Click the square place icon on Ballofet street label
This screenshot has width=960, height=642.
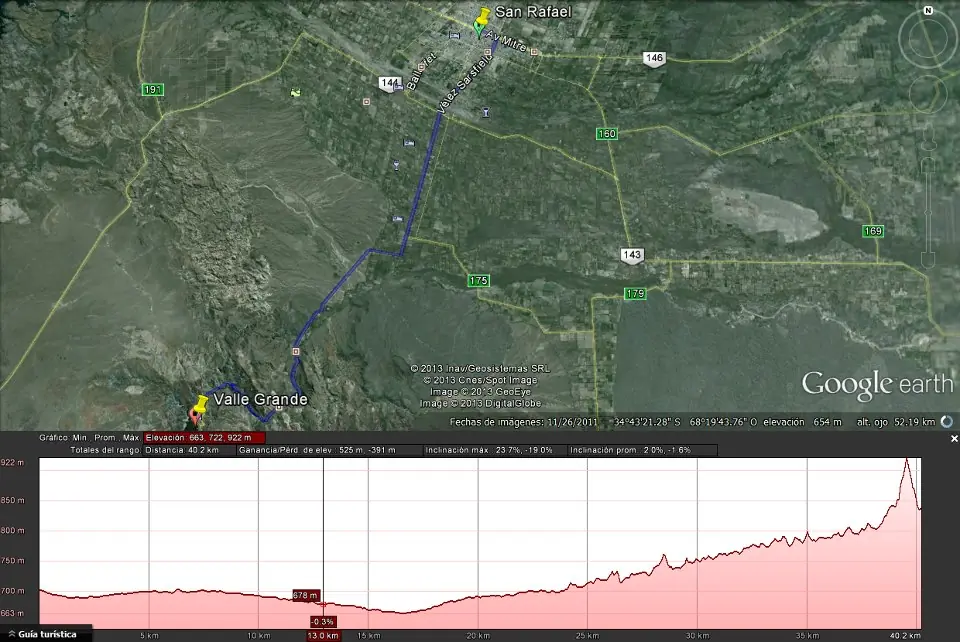coord(421,66)
